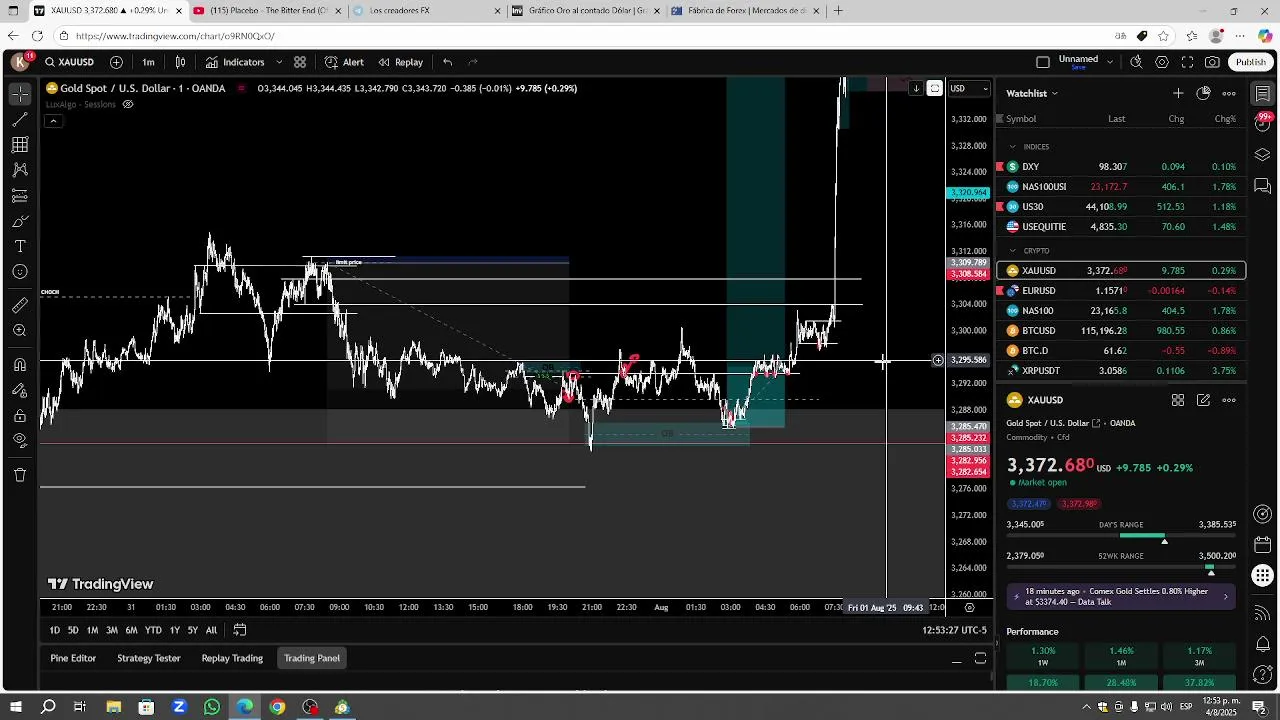The image size is (1280, 720).
Task: Switch to the Trading Panel tab
Action: point(312,658)
